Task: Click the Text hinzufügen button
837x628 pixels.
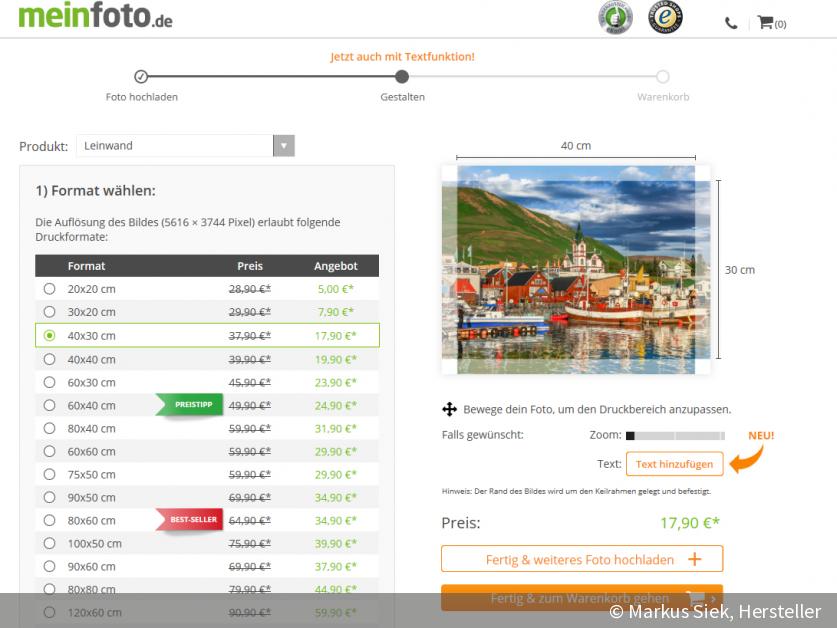Action: pyautogui.click(x=674, y=464)
